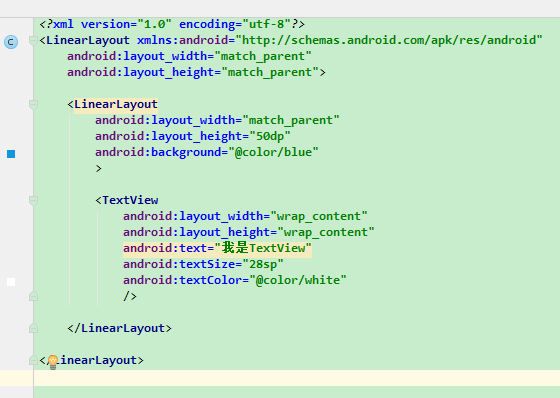Click the lone '>' closing the nested LinearLayout tag
Viewport: 560px width, 398px height.
(99, 168)
